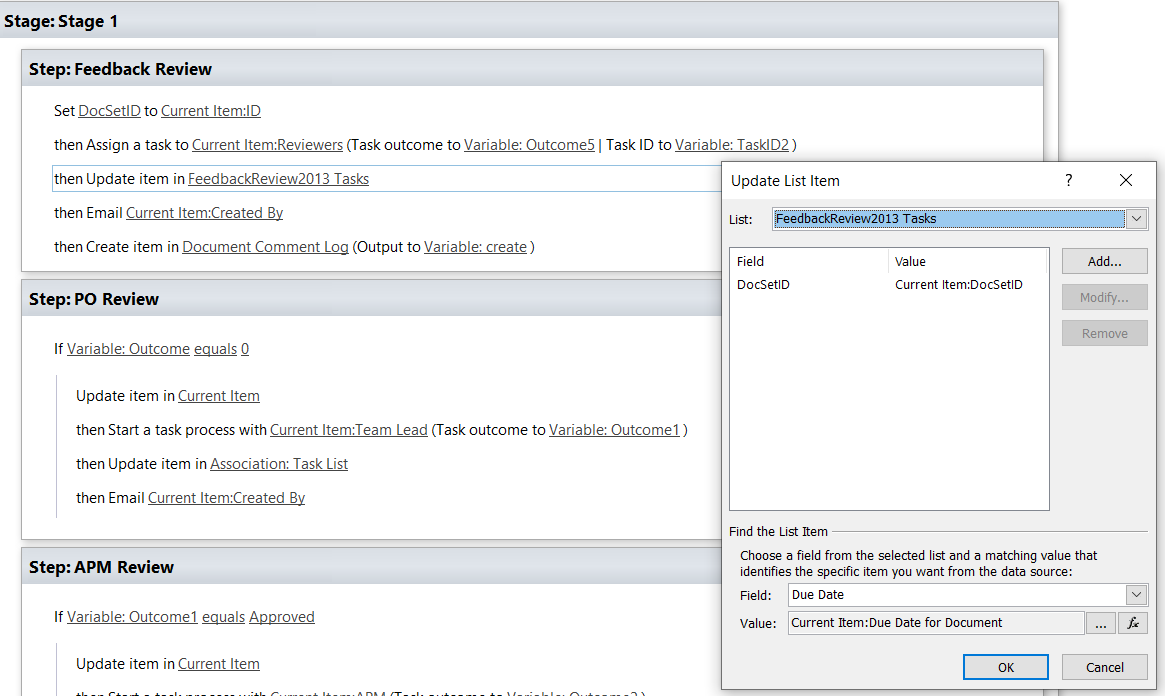This screenshot has height=696, width=1165.
Task: Open the Association: Task List link
Action: pos(279,463)
